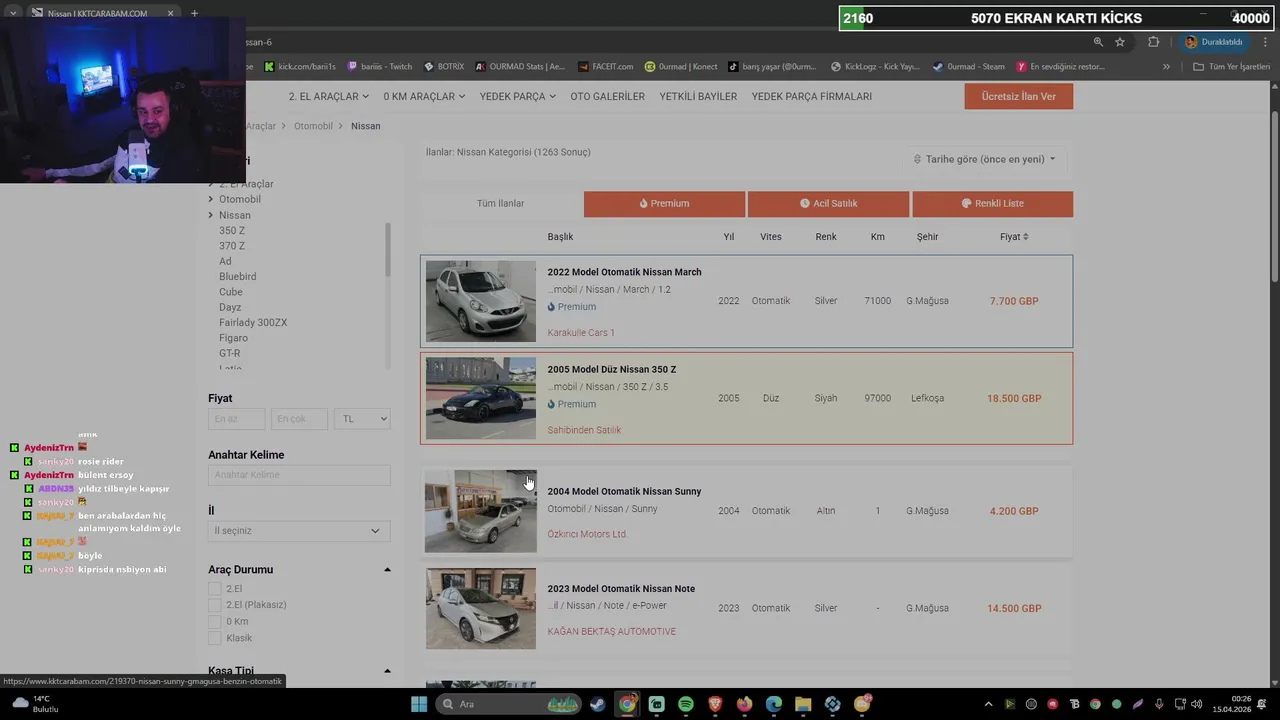Image resolution: width=1280 pixels, height=720 pixels.
Task: Expand the 0 KM ARAÇLAR menu
Action: pyautogui.click(x=424, y=96)
